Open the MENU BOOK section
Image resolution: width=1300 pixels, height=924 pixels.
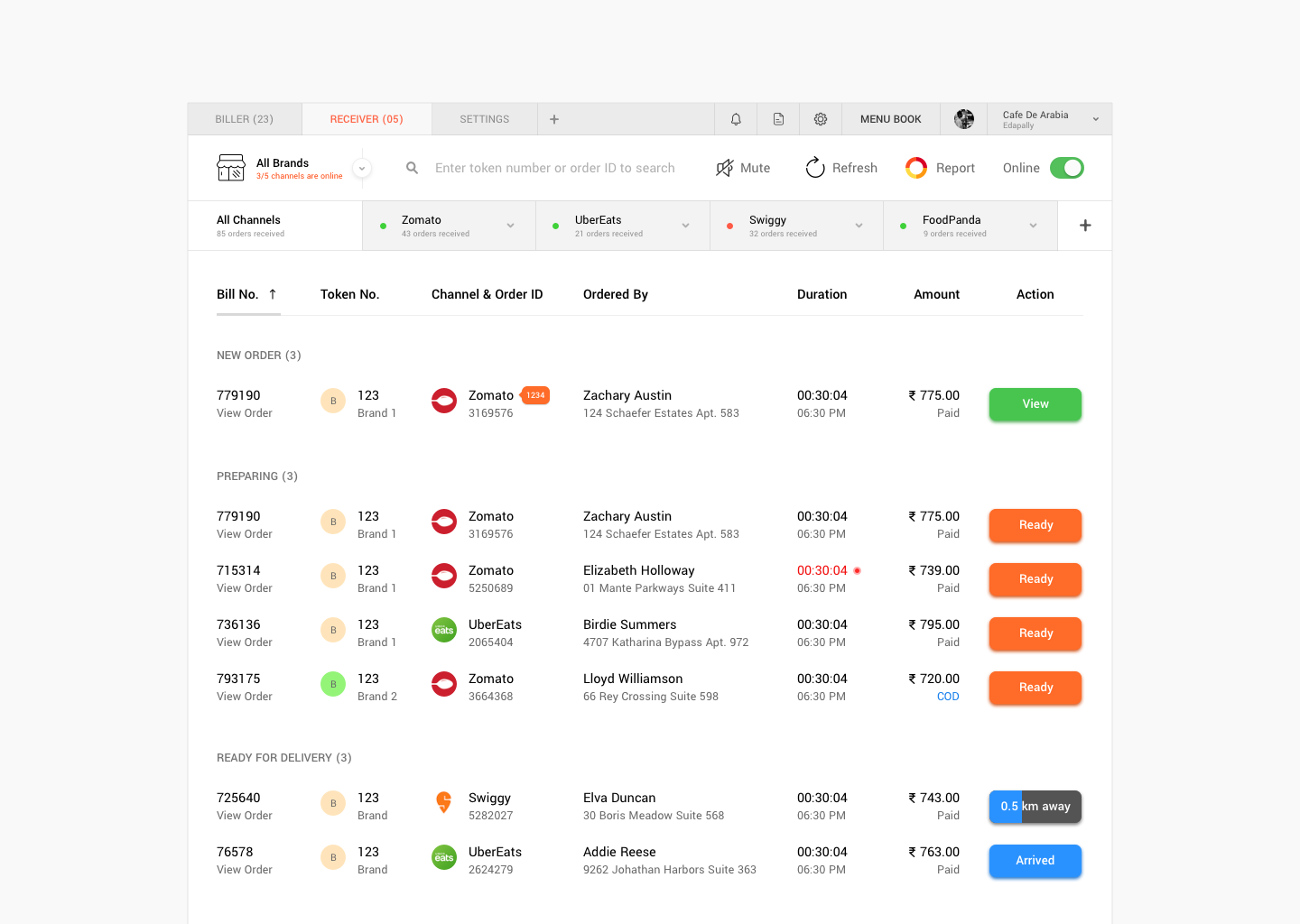click(x=890, y=118)
